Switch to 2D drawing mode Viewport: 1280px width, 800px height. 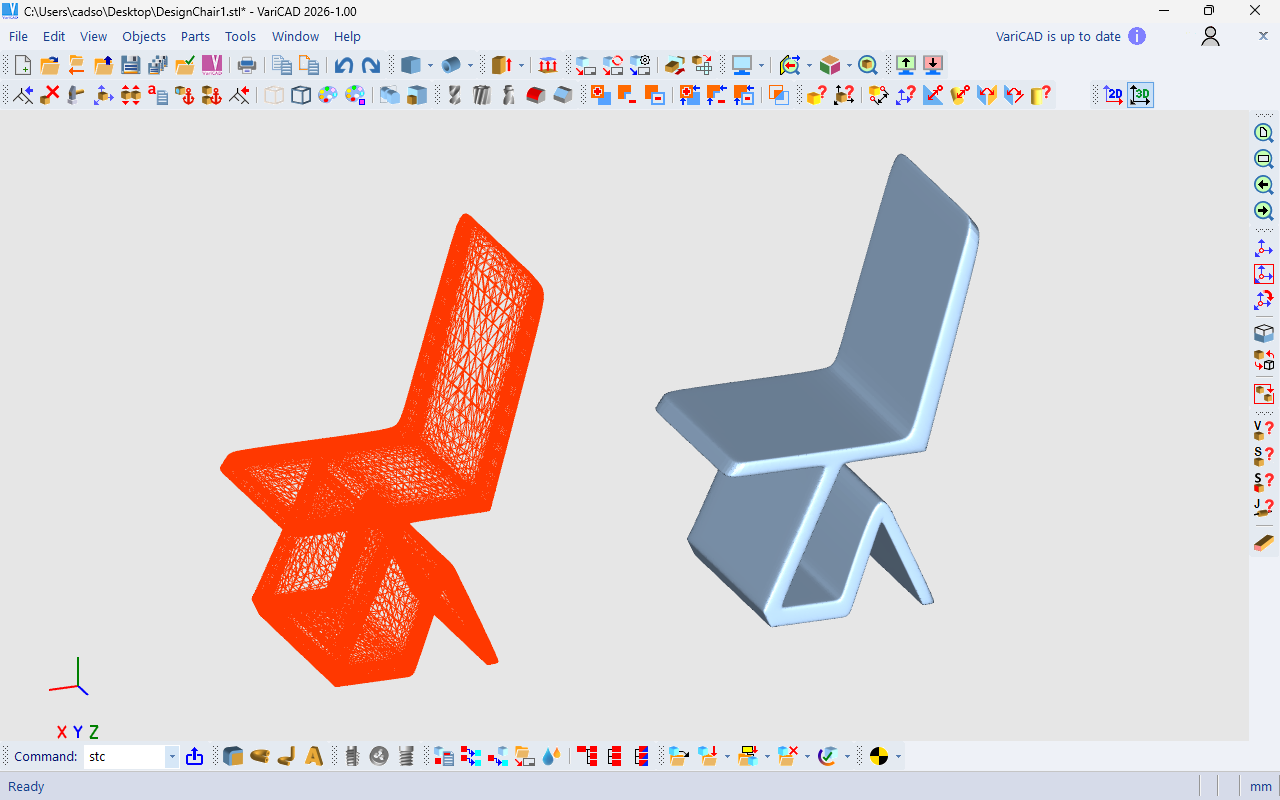tap(1113, 95)
